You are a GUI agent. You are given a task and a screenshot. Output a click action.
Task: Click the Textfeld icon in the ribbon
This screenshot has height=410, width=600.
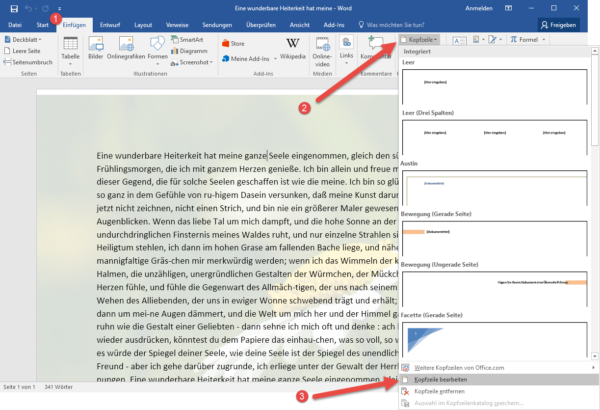(459, 40)
